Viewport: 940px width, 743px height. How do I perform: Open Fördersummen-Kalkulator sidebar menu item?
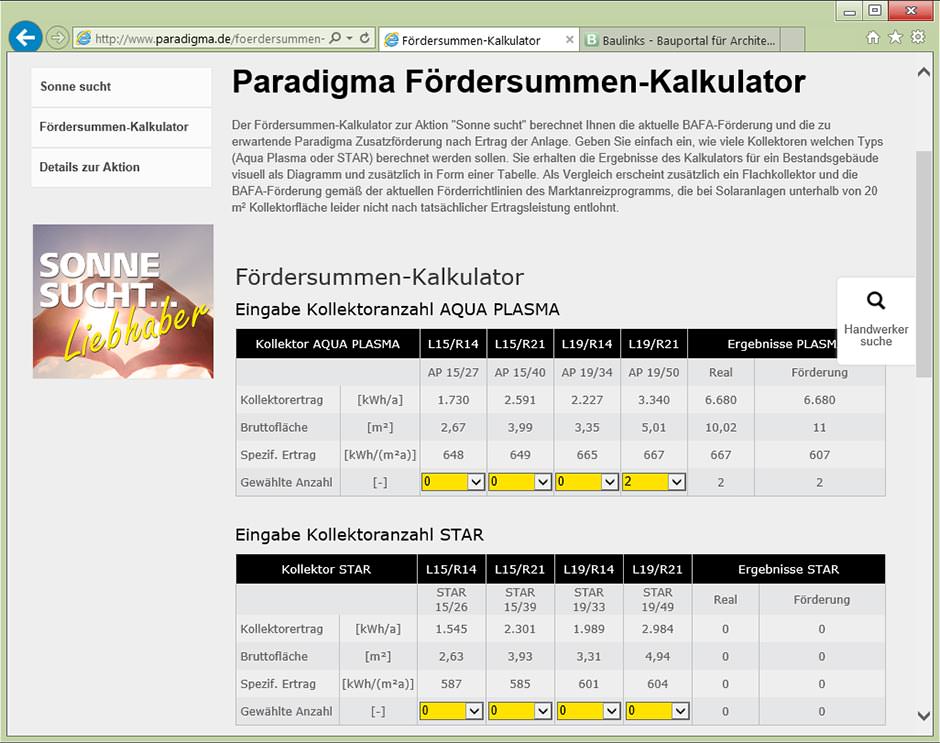(x=121, y=127)
